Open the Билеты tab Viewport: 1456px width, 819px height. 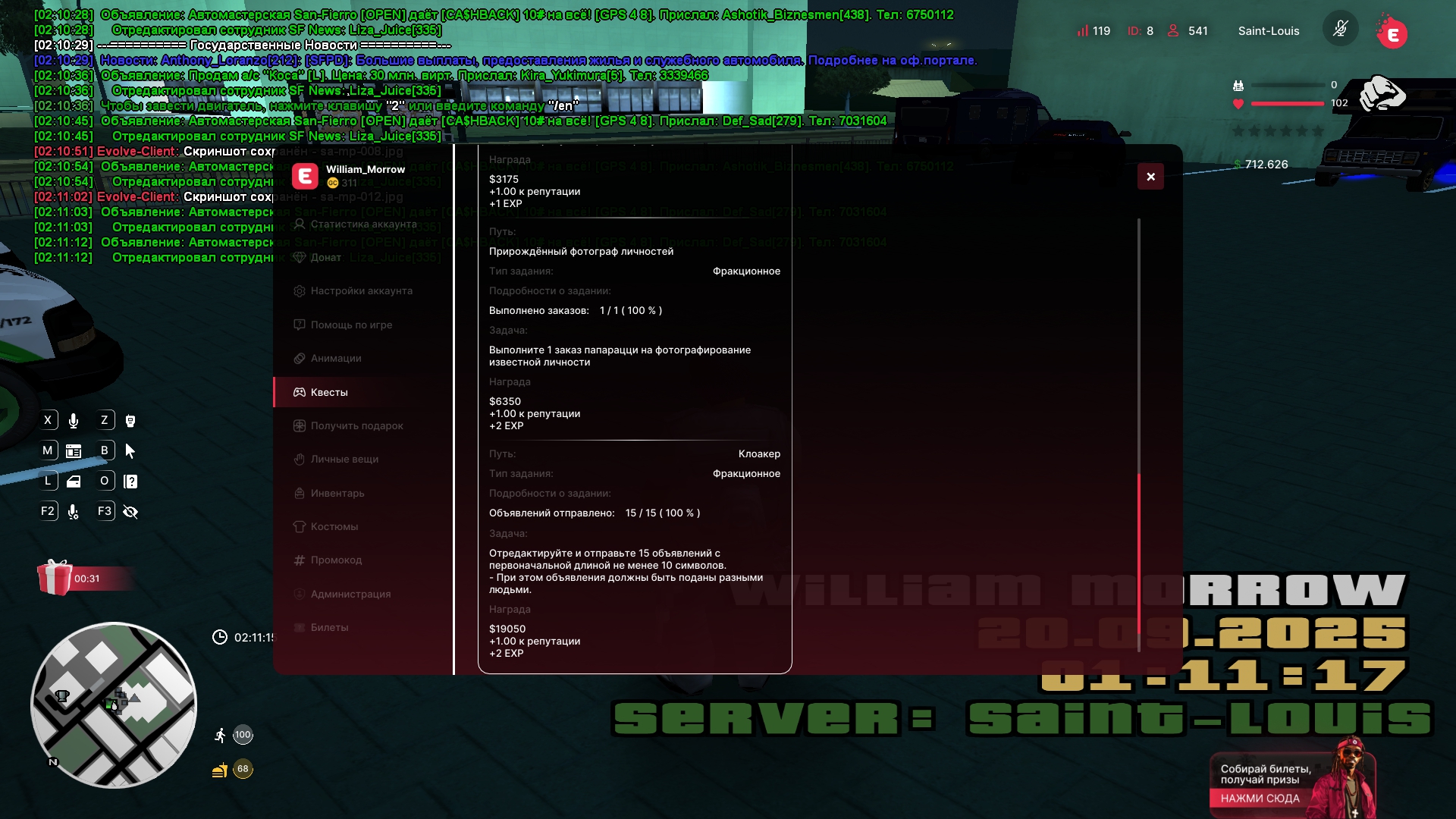point(329,627)
